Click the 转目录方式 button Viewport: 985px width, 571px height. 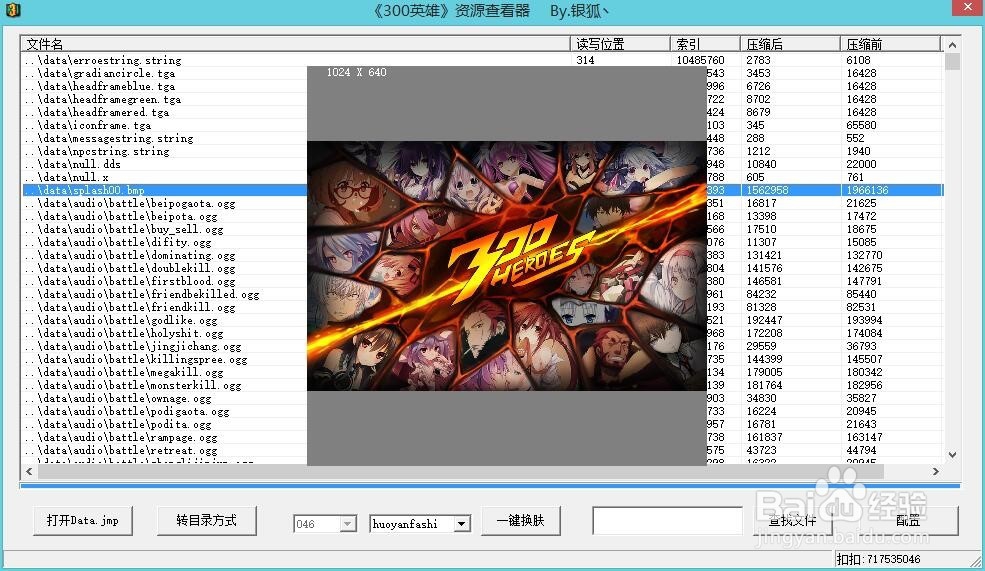[x=207, y=521]
